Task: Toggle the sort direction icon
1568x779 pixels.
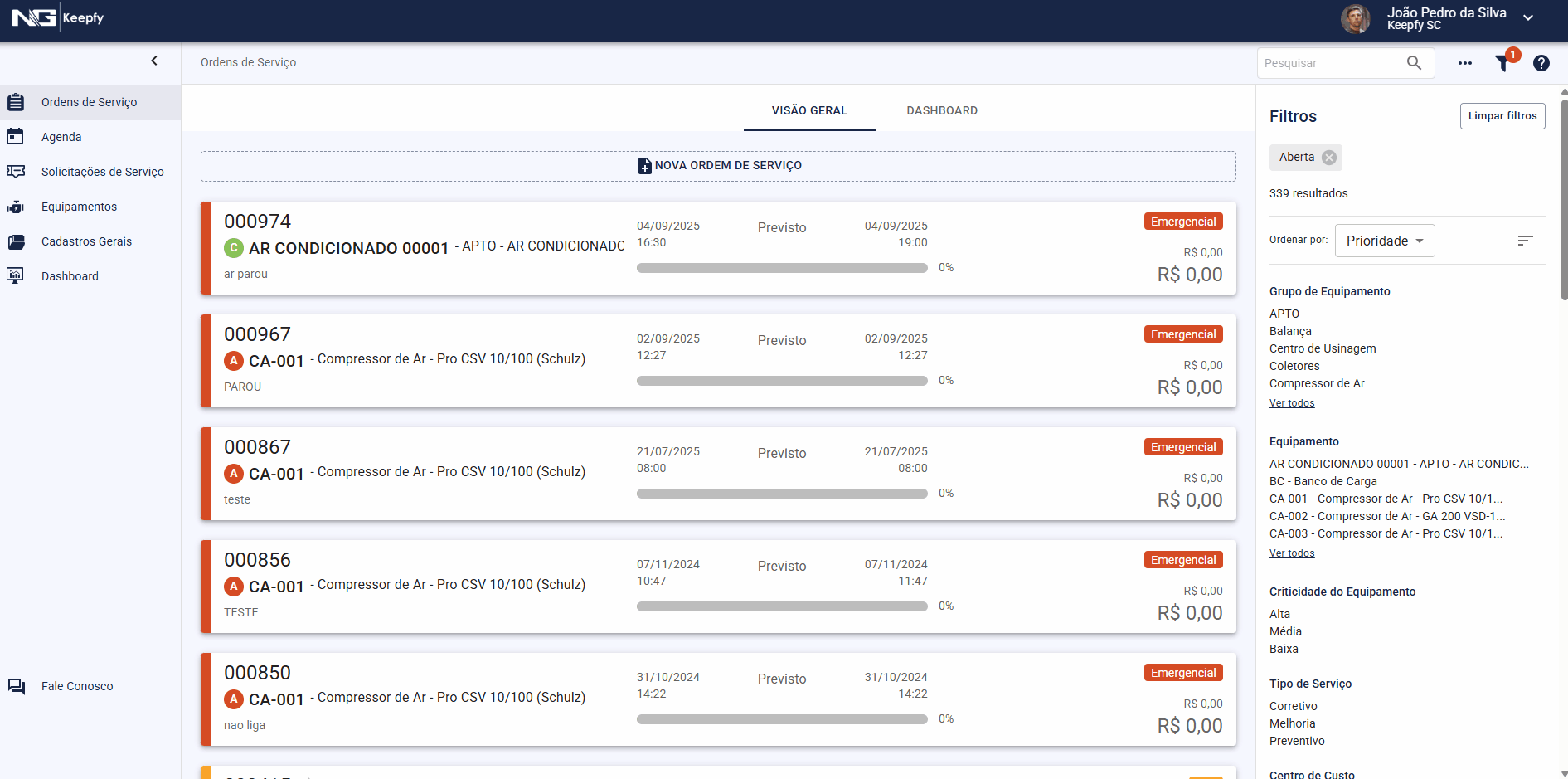Action: click(1525, 241)
